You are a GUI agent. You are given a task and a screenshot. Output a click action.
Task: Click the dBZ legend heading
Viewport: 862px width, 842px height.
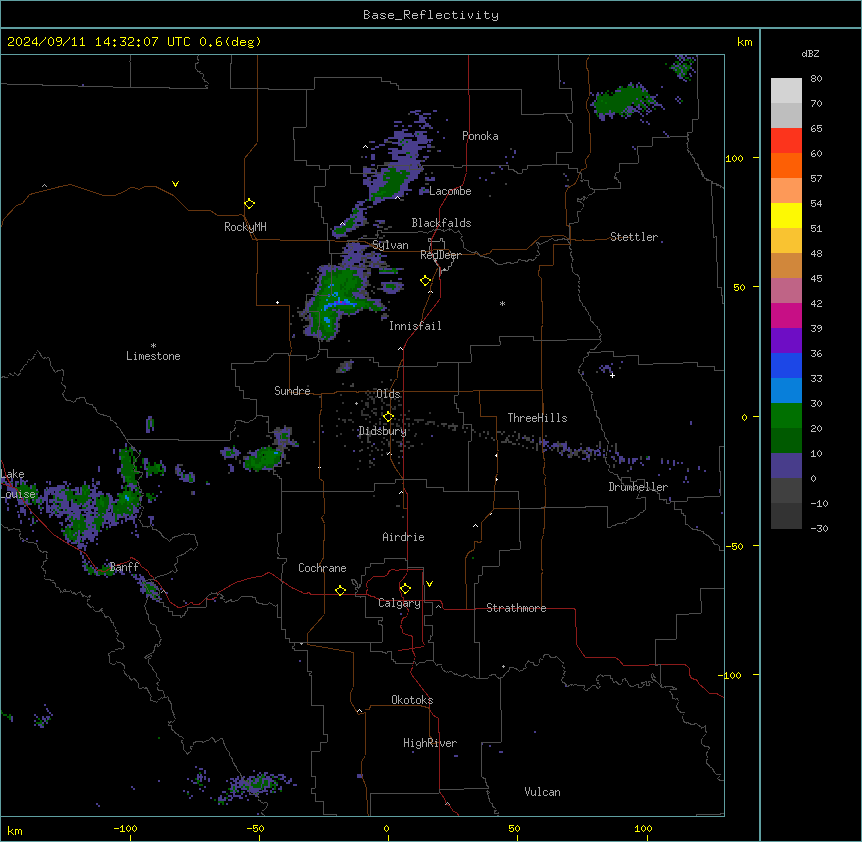click(810, 53)
